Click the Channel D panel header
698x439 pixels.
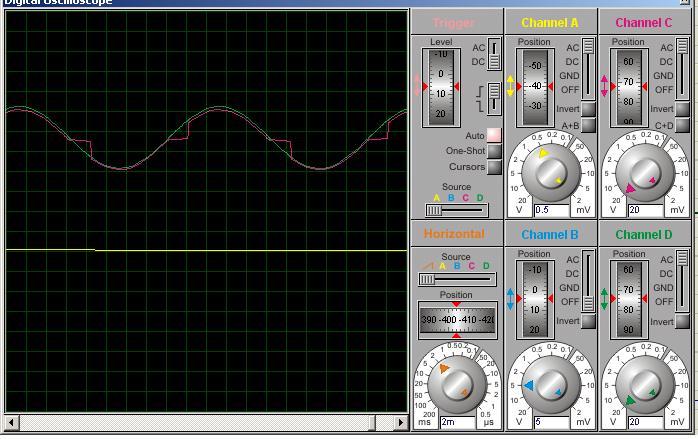click(x=645, y=234)
